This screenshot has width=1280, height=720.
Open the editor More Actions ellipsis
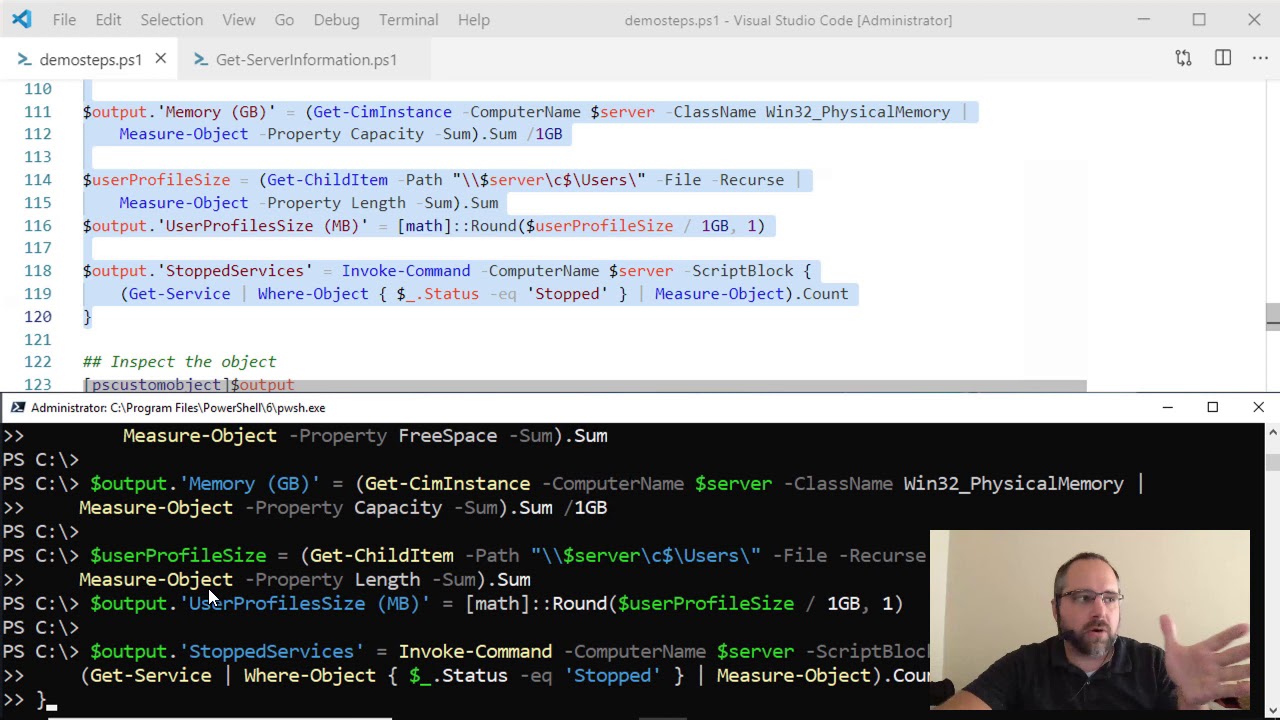coord(1259,59)
